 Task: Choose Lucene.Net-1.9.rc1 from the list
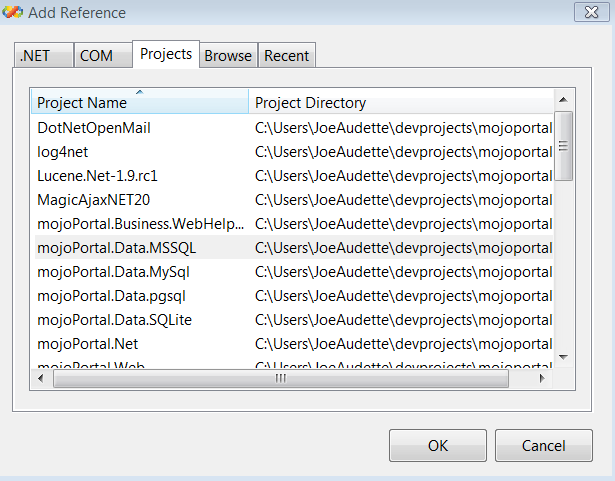[x=98, y=175]
